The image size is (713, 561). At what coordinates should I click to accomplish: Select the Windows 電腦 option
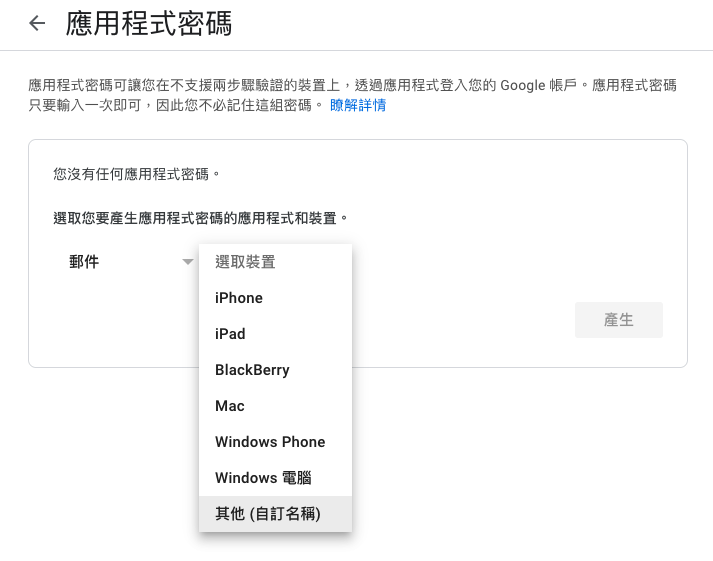click(263, 478)
